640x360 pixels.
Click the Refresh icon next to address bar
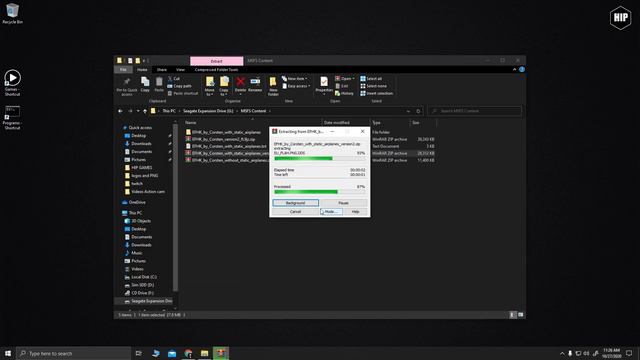(418, 111)
